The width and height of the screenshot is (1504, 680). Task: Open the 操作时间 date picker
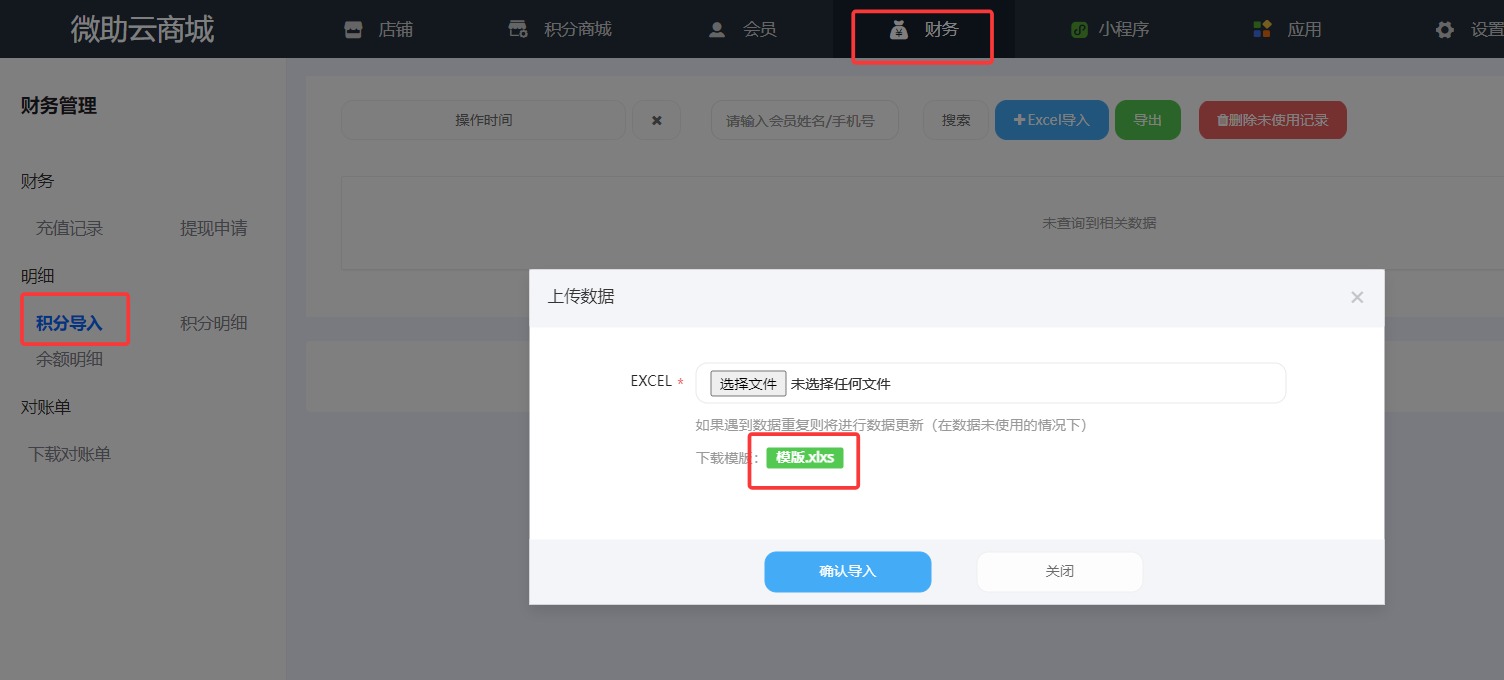click(483, 119)
